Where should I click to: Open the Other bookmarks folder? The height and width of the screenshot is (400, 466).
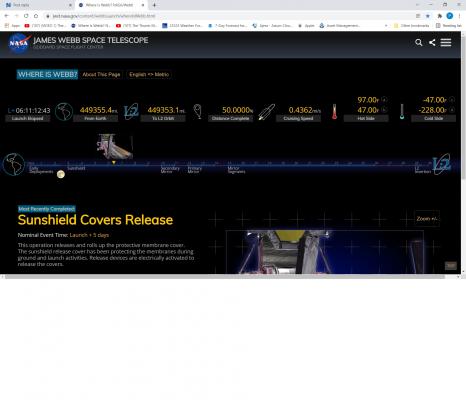(412, 25)
